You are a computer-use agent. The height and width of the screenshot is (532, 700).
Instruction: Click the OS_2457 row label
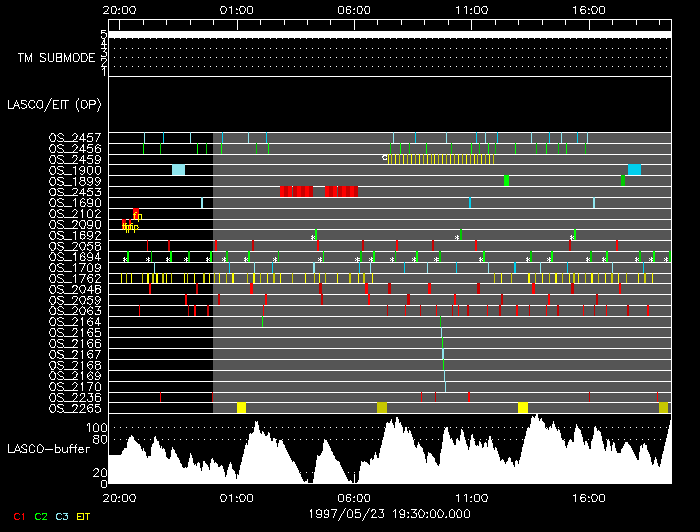75,137
